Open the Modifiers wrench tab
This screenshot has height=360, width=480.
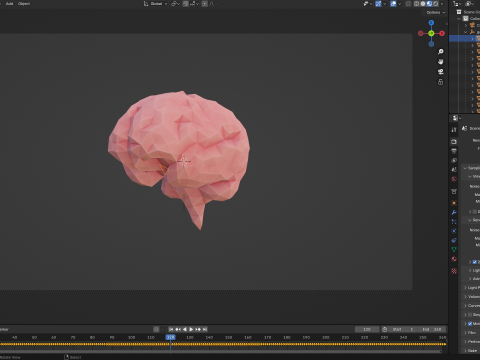[454, 212]
